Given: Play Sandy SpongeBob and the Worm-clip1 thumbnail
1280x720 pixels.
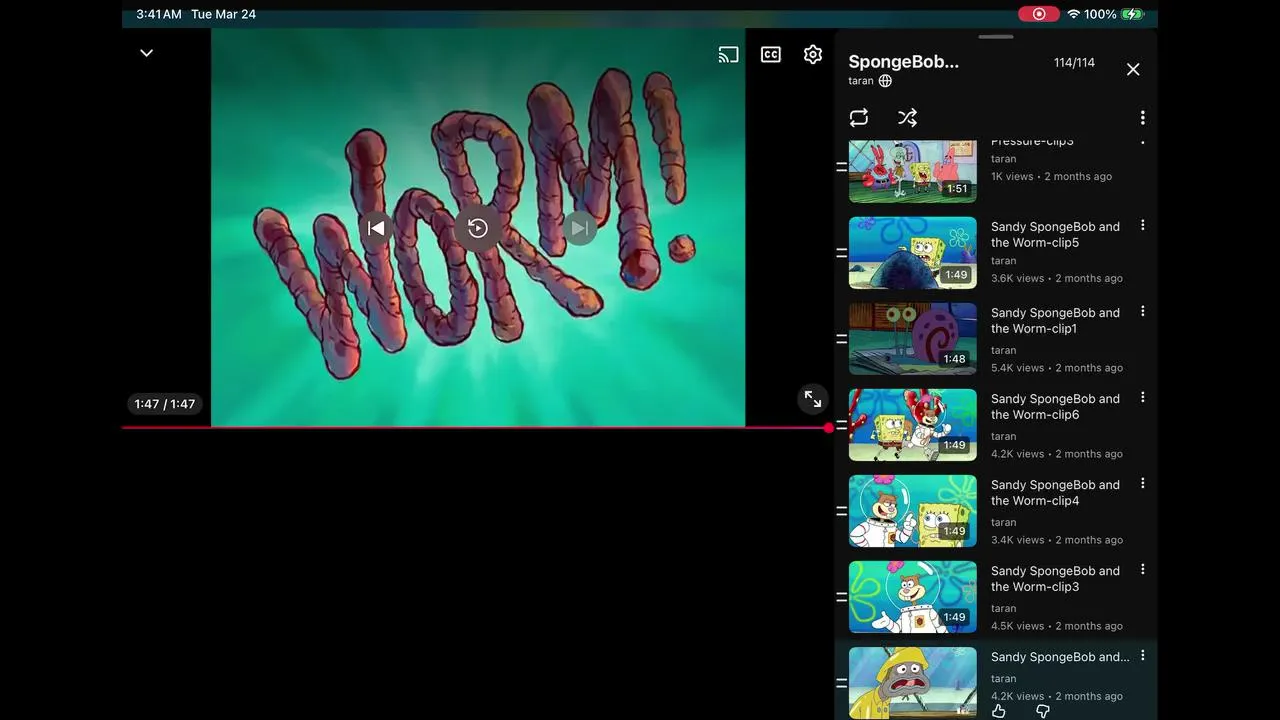Looking at the screenshot, I should (913, 339).
